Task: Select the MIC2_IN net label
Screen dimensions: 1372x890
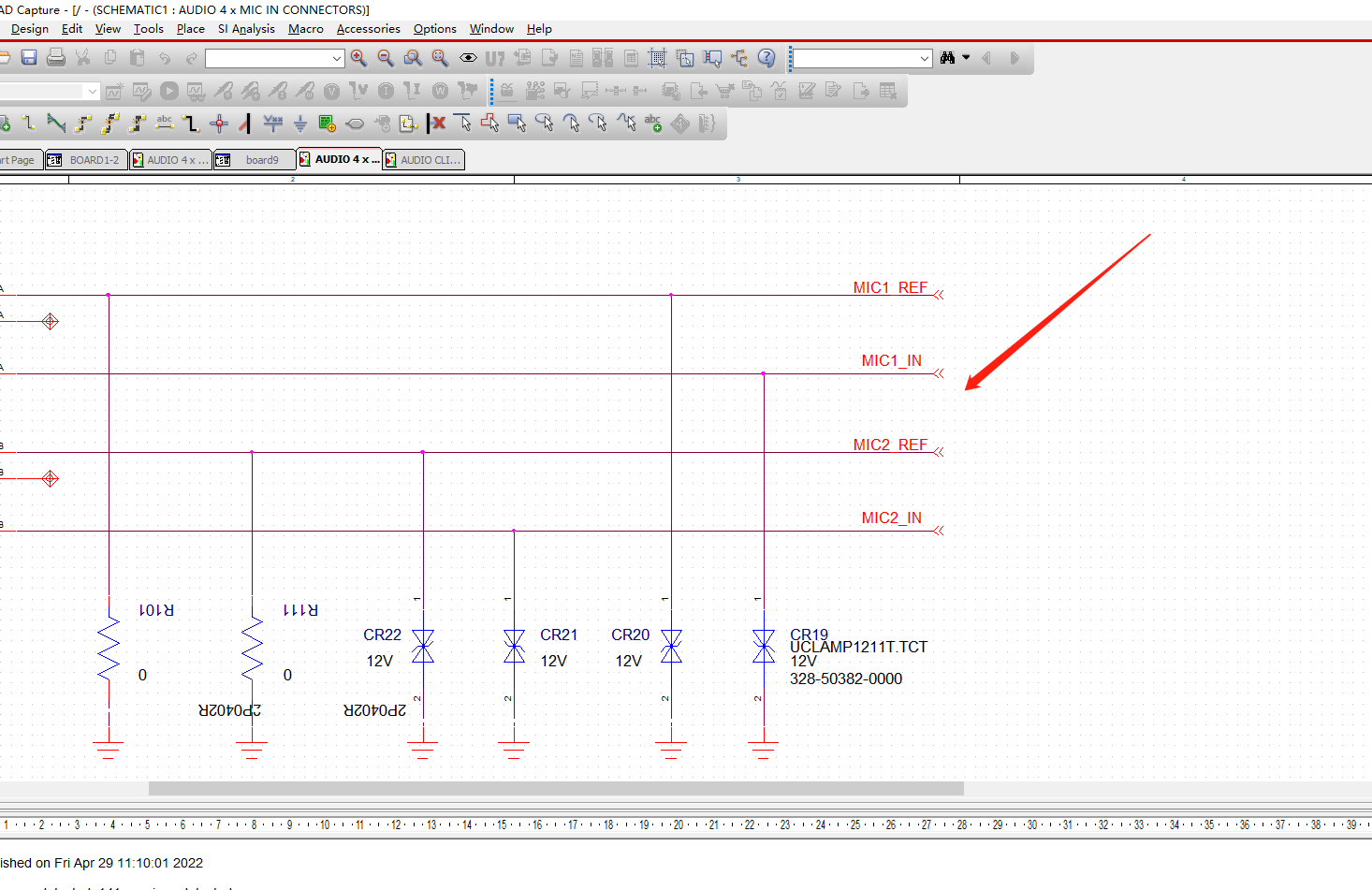Action: 891,518
